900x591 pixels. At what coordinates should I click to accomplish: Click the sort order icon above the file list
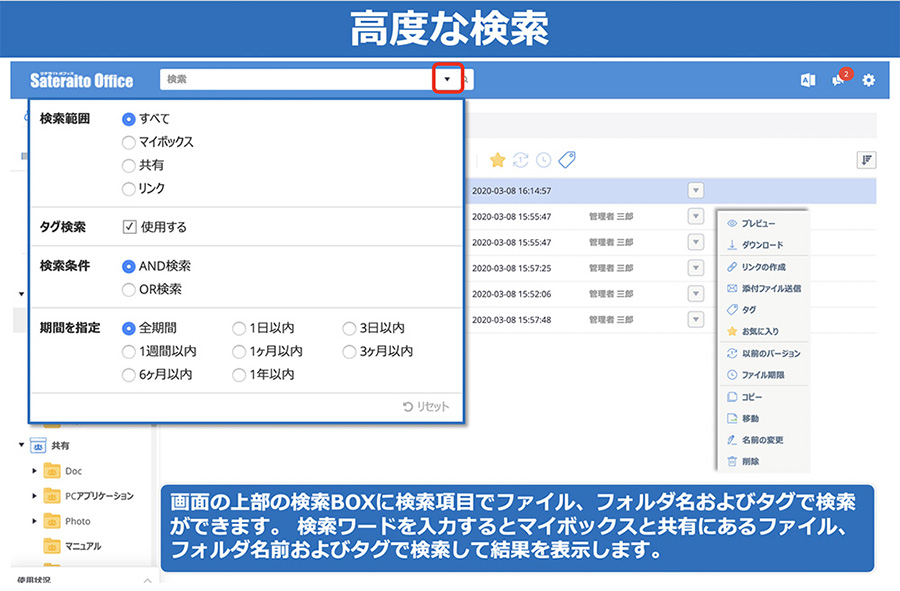point(867,160)
